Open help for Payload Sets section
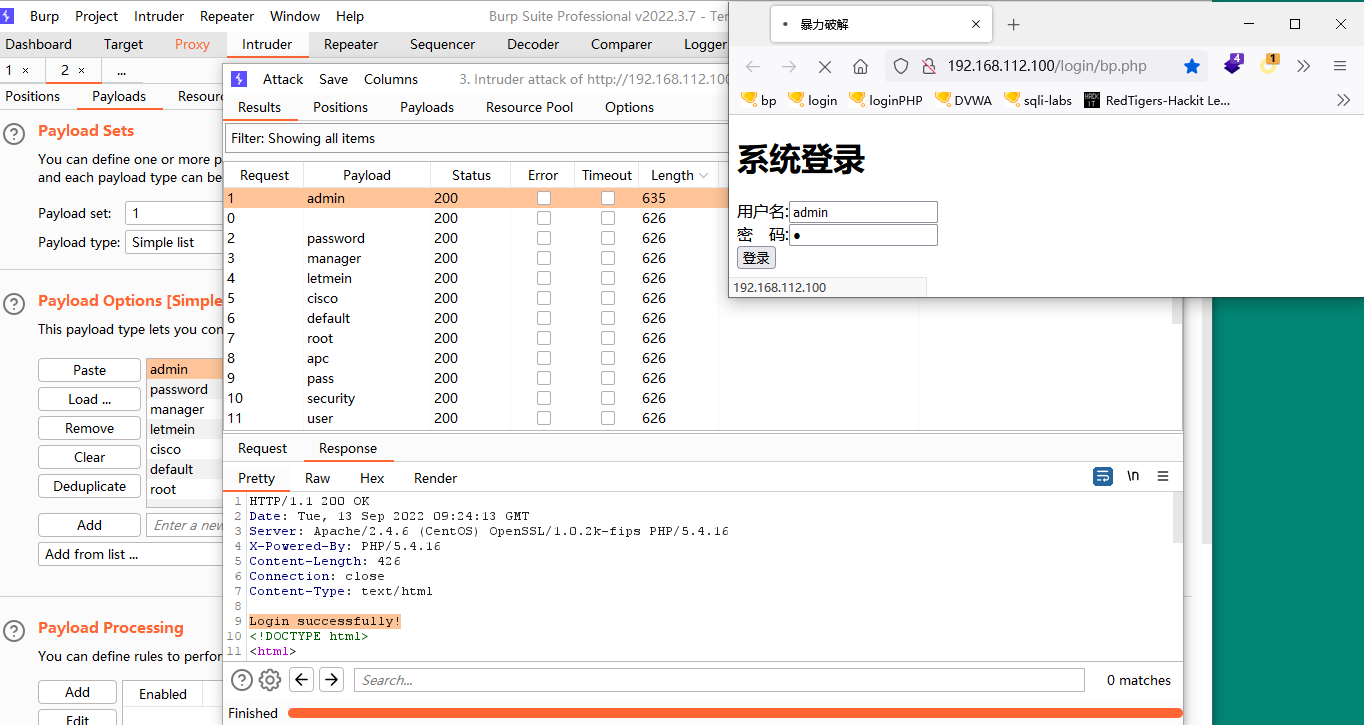 [x=14, y=134]
